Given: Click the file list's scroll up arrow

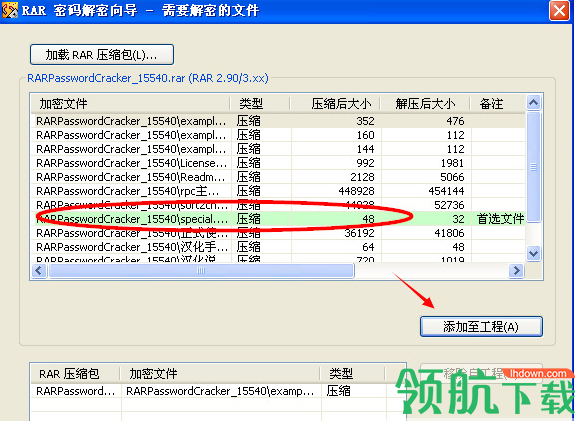Looking at the screenshot, I should (533, 103).
